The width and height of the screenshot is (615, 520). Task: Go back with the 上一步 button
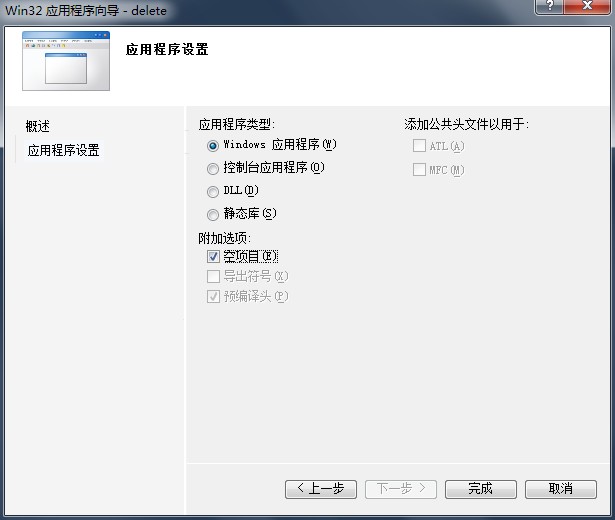point(321,489)
